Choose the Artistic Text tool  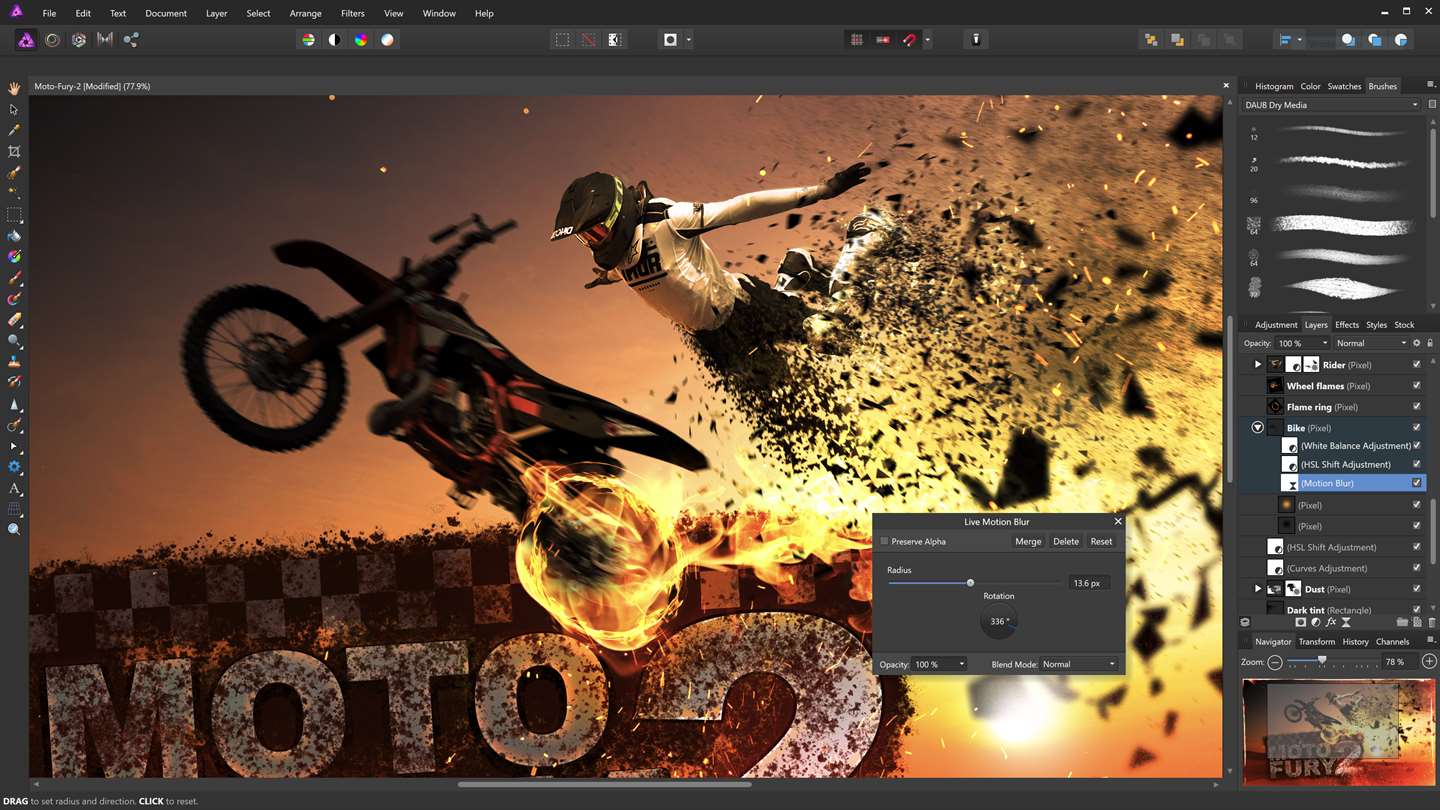point(14,489)
